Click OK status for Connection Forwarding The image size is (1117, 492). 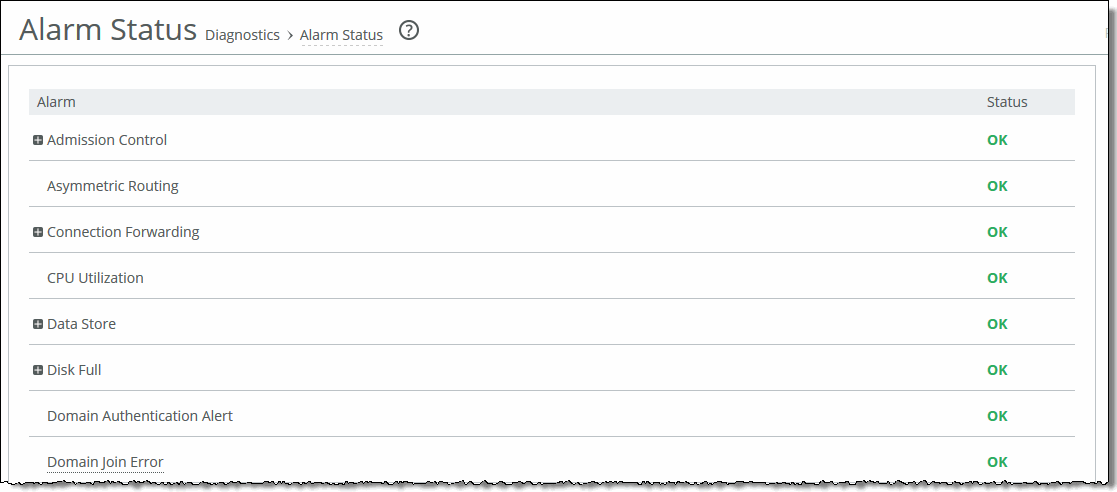[x=997, y=232]
